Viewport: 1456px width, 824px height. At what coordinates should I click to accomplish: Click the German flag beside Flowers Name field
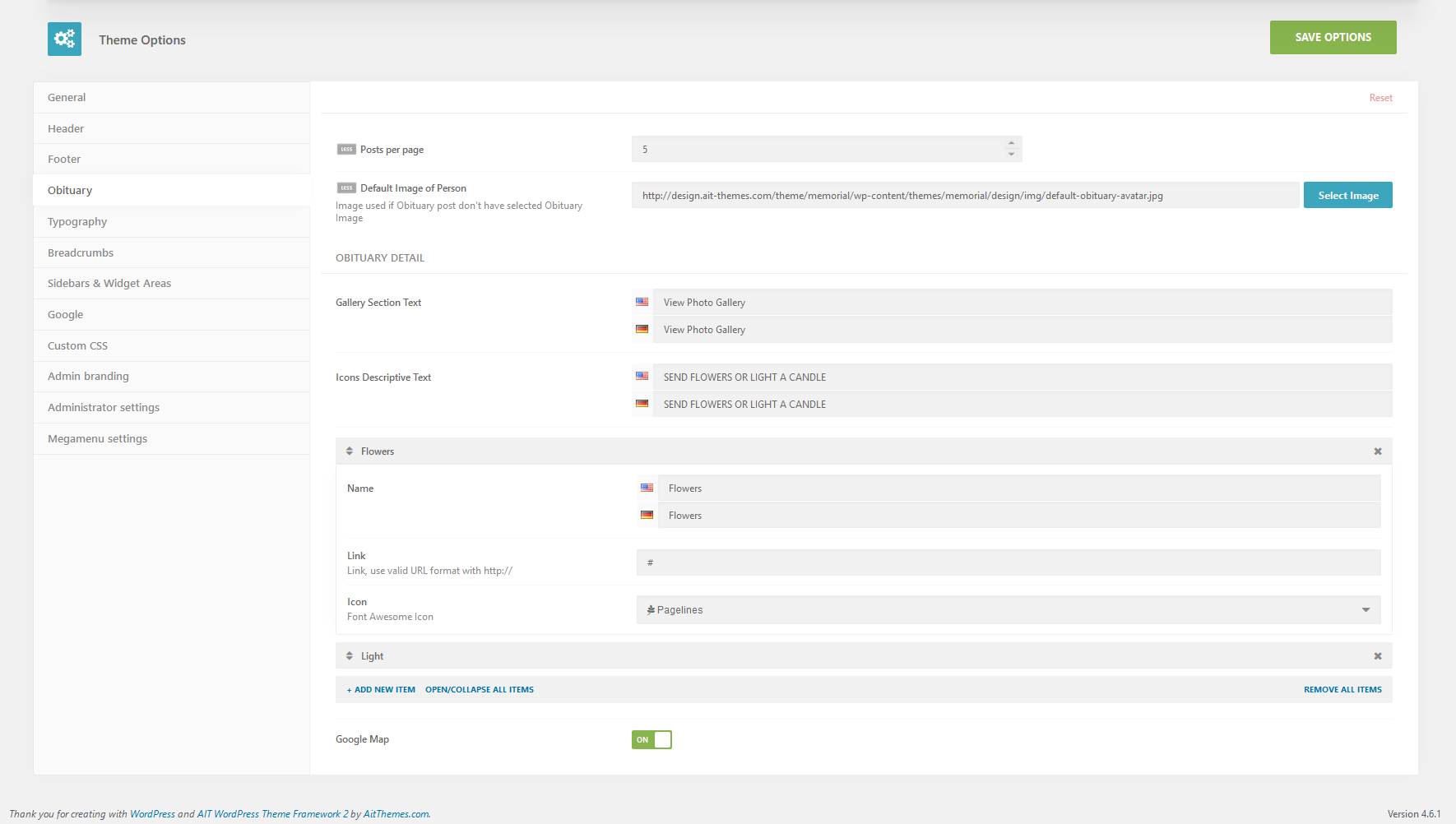click(647, 515)
